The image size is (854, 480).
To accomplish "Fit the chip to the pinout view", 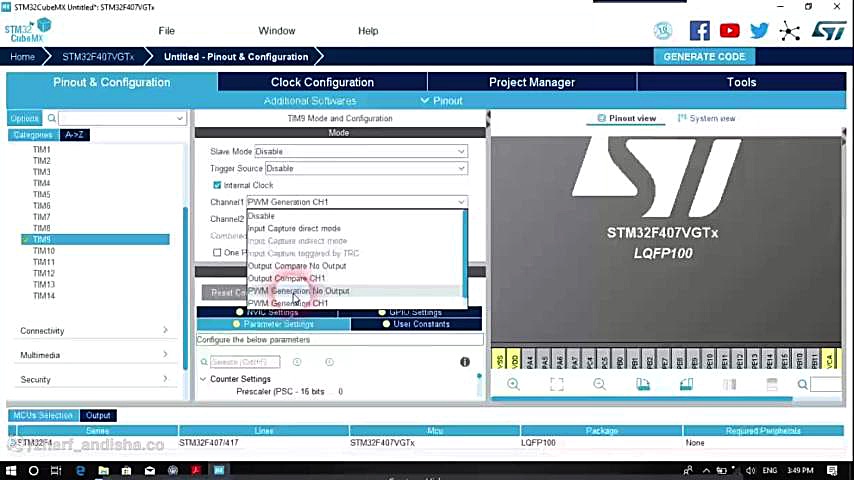I will pyautogui.click(x=557, y=384).
